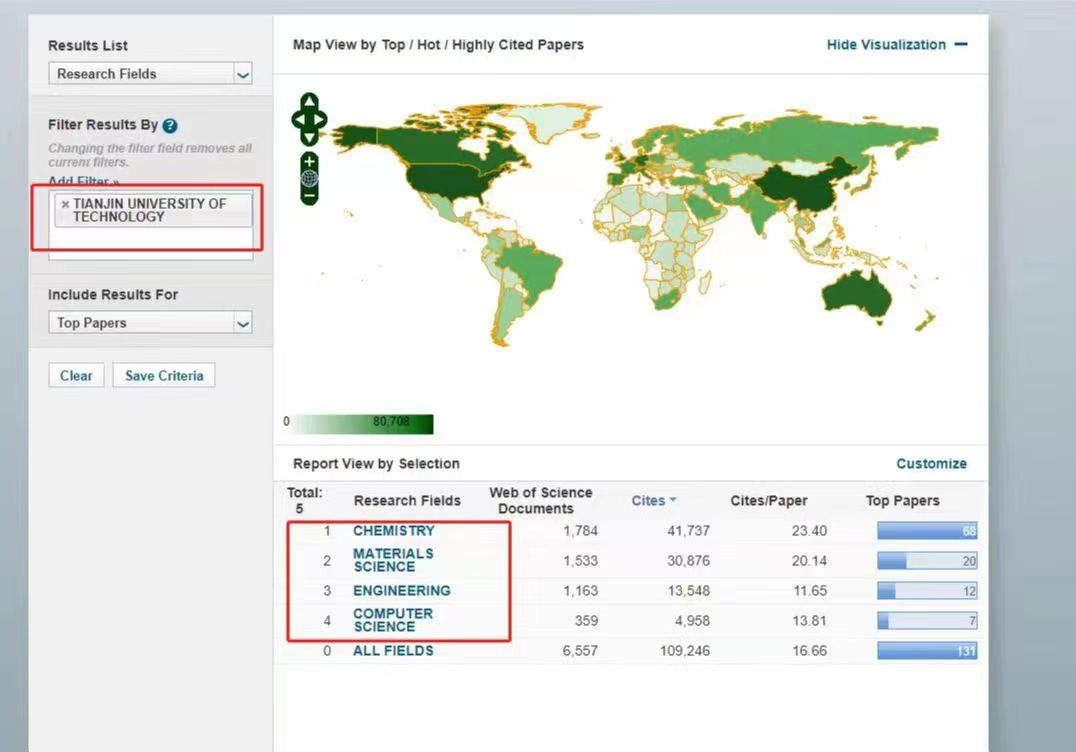The height and width of the screenshot is (752, 1076).
Task: Remove the Tianjin University of Technology filter
Action: pos(65,204)
